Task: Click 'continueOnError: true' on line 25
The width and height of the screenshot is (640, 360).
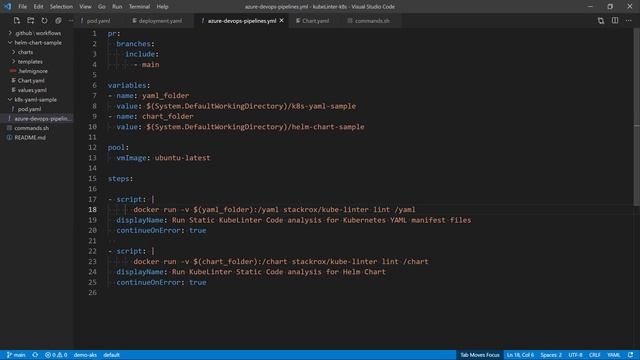Action: point(161,282)
